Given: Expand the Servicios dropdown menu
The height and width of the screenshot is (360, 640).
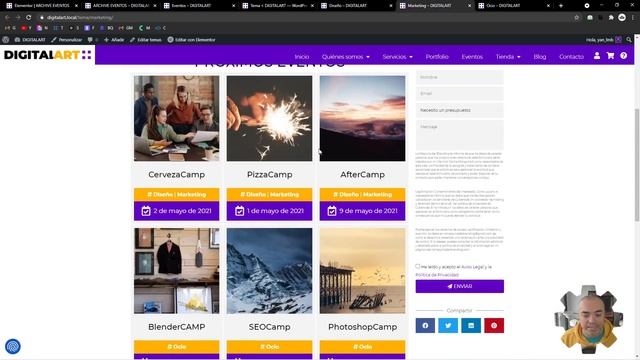Looking at the screenshot, I should pos(397,57).
